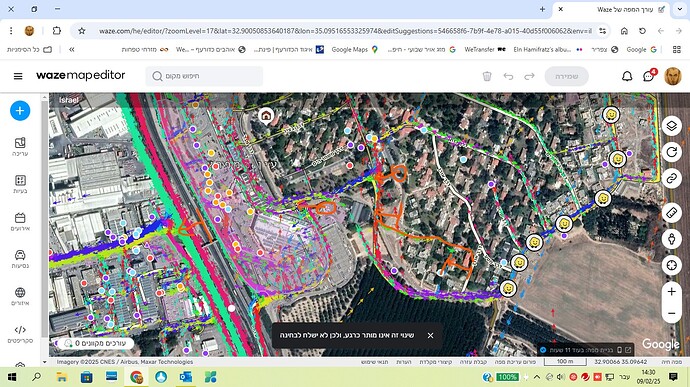The height and width of the screenshot is (387, 690).
Task: Open Street View pegman icon
Action: 672,239
